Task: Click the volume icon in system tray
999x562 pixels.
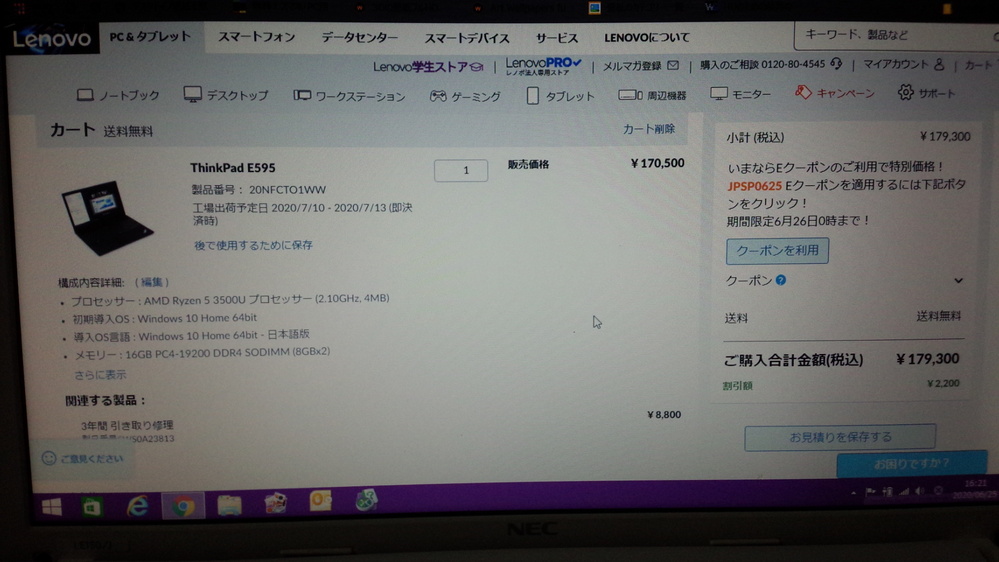Action: point(919,491)
